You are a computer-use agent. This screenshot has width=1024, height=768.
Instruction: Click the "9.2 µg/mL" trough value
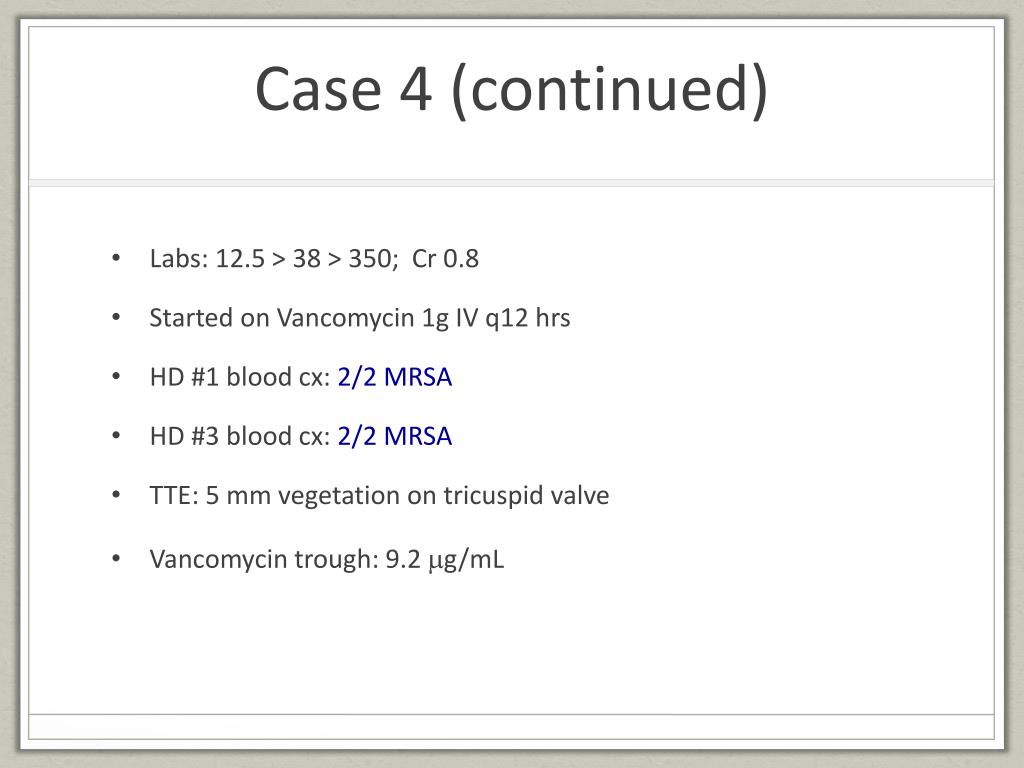445,560
